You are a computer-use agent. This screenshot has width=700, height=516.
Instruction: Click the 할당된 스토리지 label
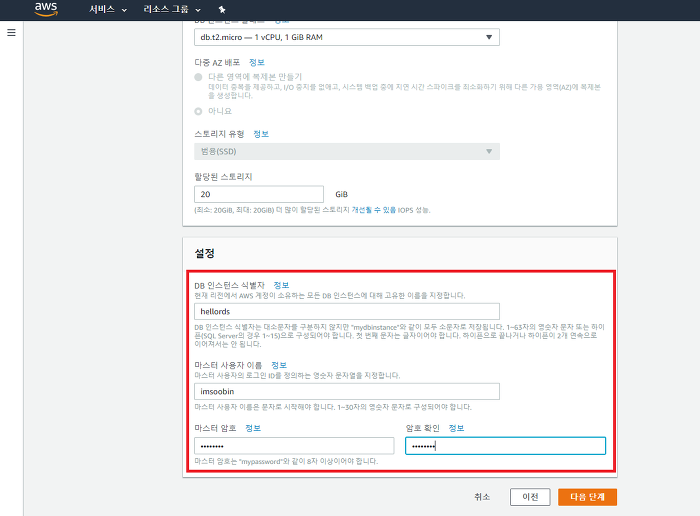tap(223, 177)
